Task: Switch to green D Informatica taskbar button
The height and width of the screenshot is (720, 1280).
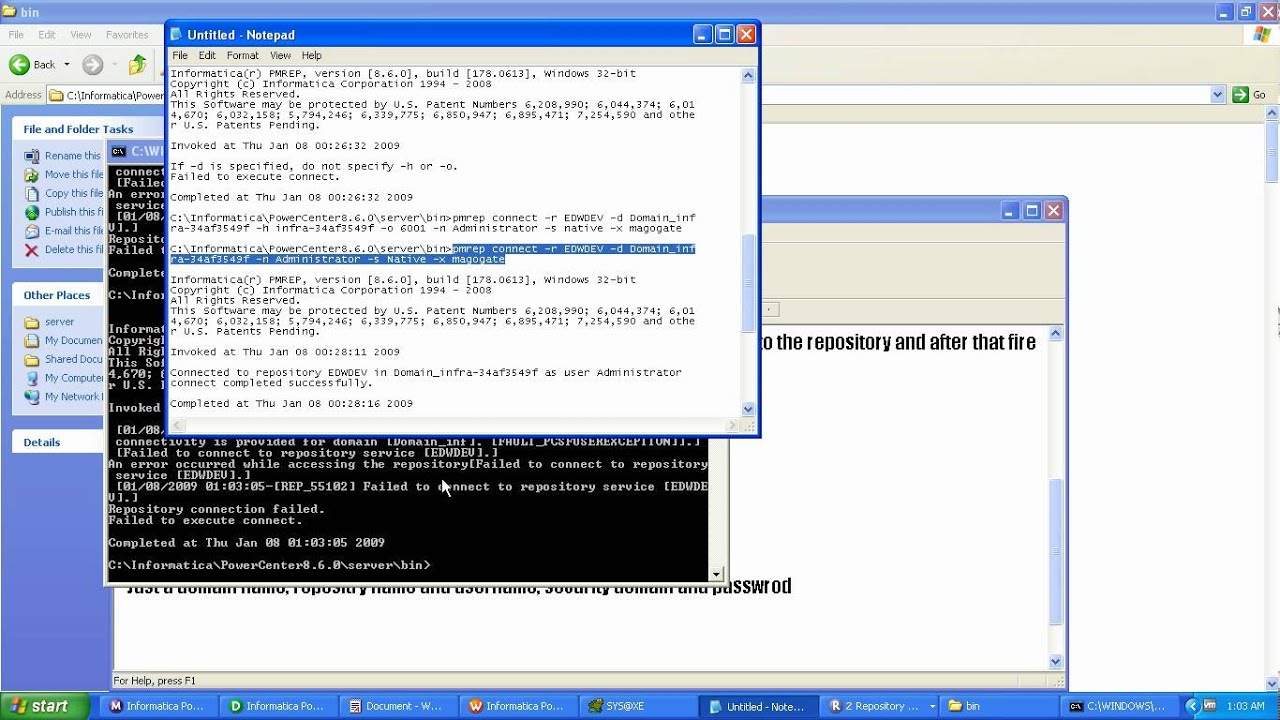Action: tap(277, 706)
